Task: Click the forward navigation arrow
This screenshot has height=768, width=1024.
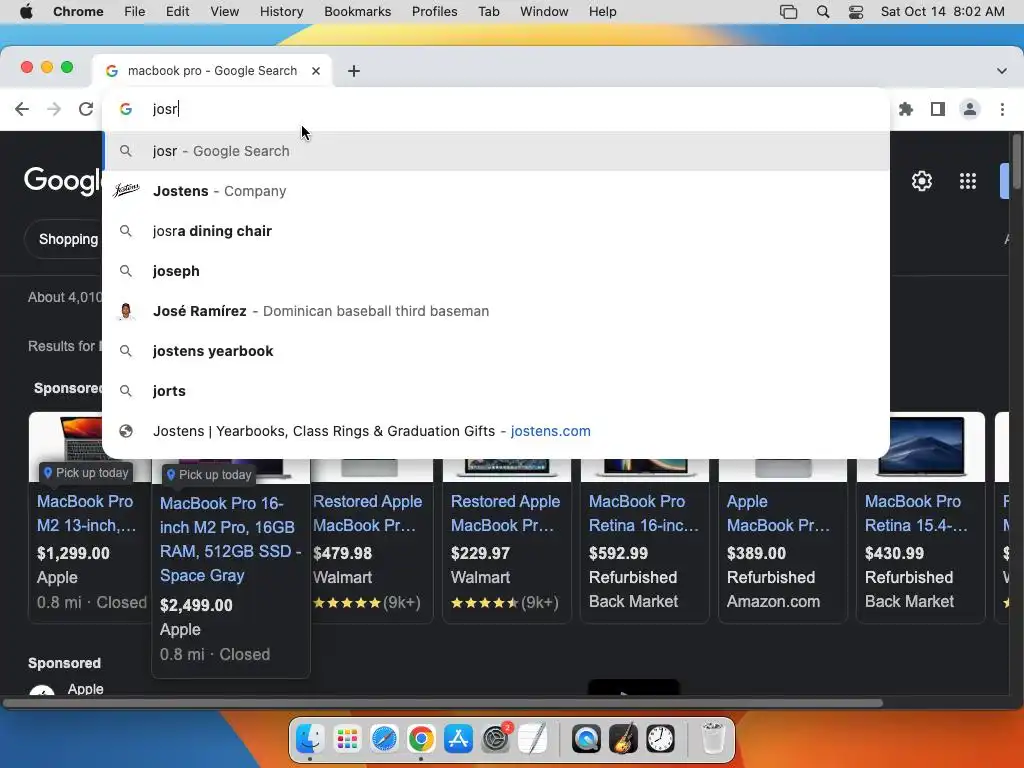Action: (54, 109)
